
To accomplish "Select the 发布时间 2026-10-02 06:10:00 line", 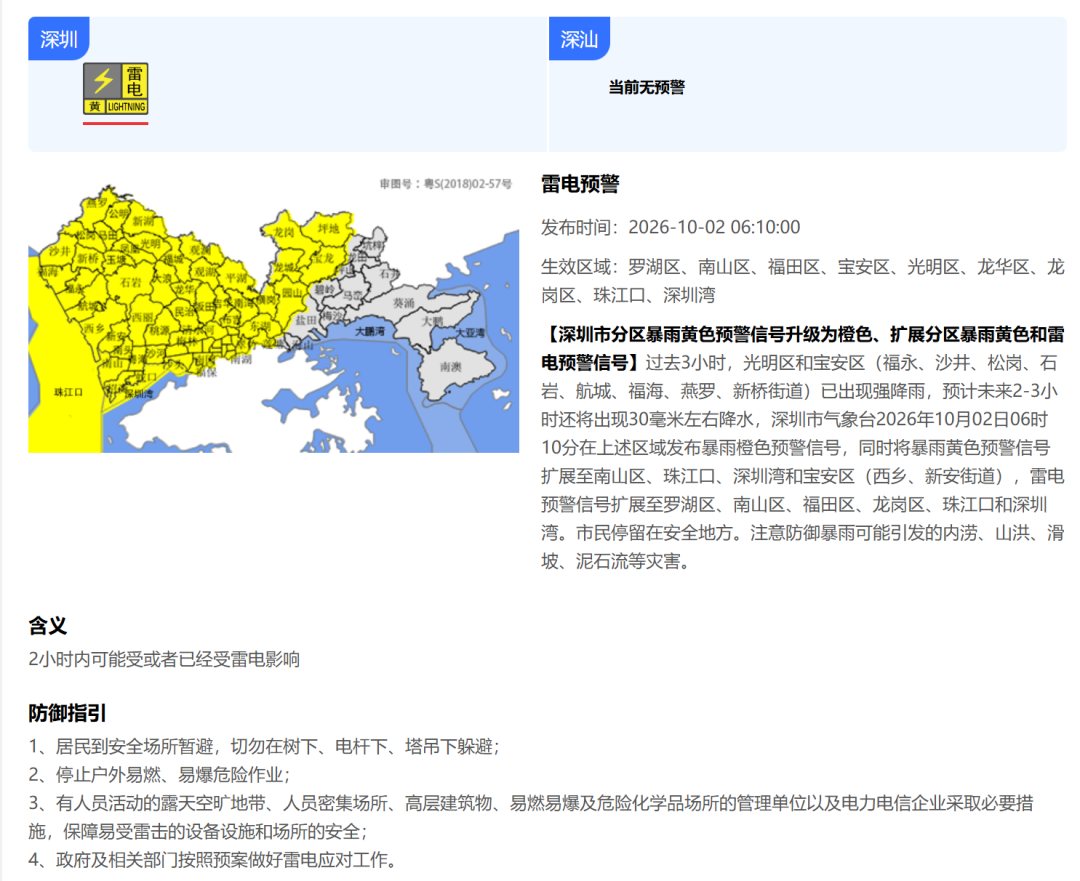I will coord(670,227).
